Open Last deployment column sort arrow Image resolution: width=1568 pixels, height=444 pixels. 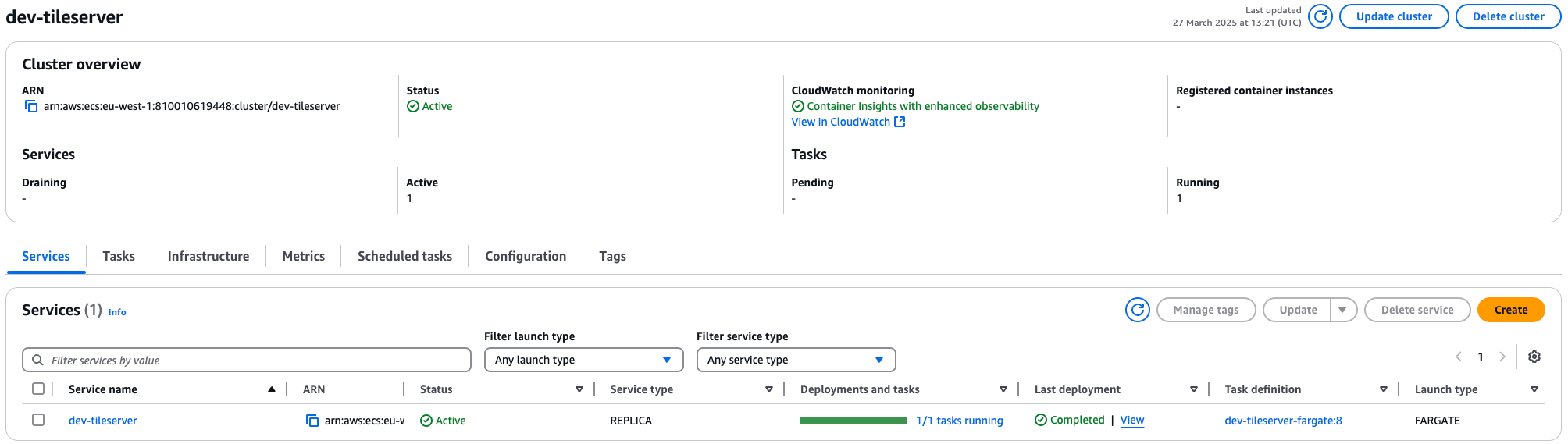pyautogui.click(x=1194, y=389)
